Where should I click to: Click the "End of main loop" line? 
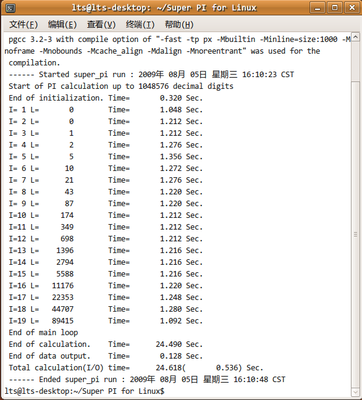(x=43, y=332)
